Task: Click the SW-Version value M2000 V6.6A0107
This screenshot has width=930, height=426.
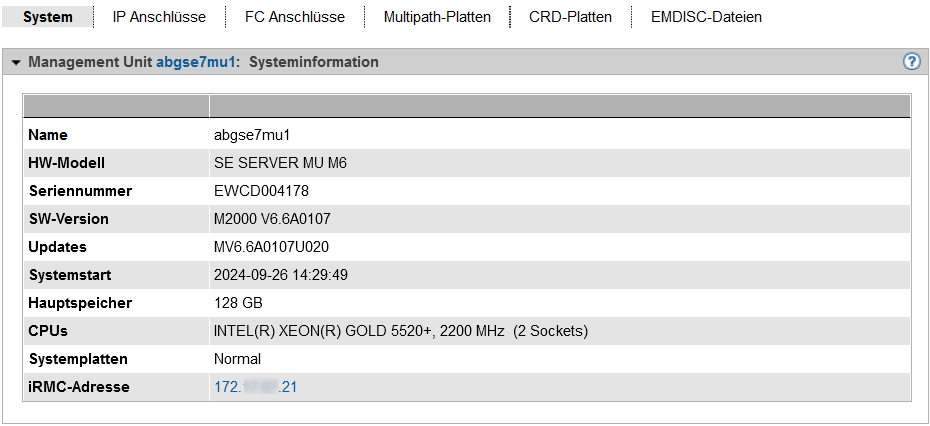Action: (x=272, y=219)
